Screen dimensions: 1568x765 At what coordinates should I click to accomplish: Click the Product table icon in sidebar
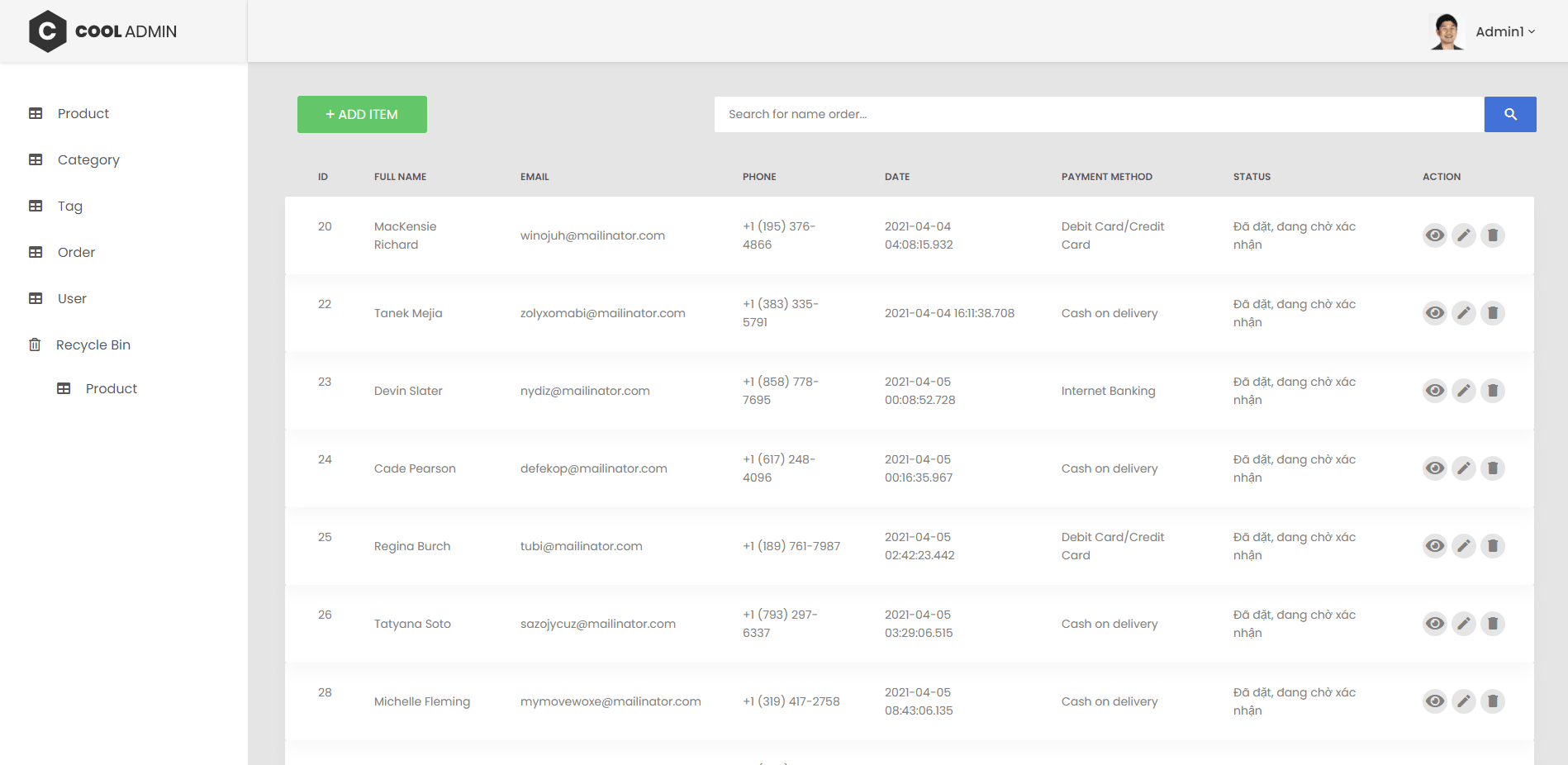pos(36,113)
